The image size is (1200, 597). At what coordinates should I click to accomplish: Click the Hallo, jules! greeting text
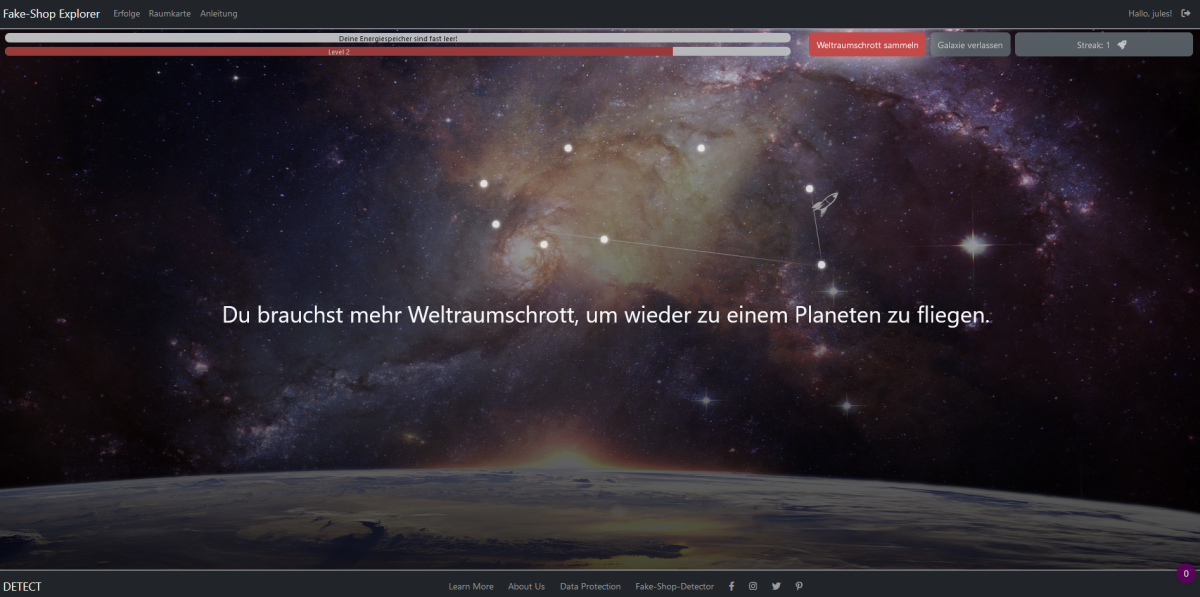coord(1150,13)
